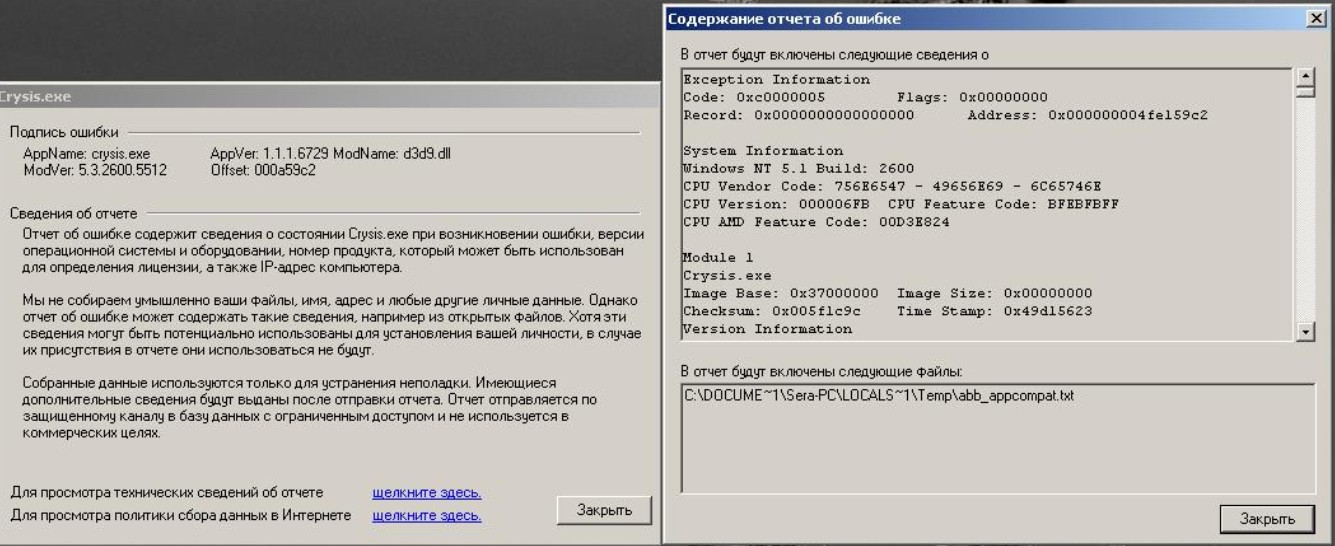Click scrollbar up arrow in report details
The width and height of the screenshot is (1335, 546).
(1304, 76)
